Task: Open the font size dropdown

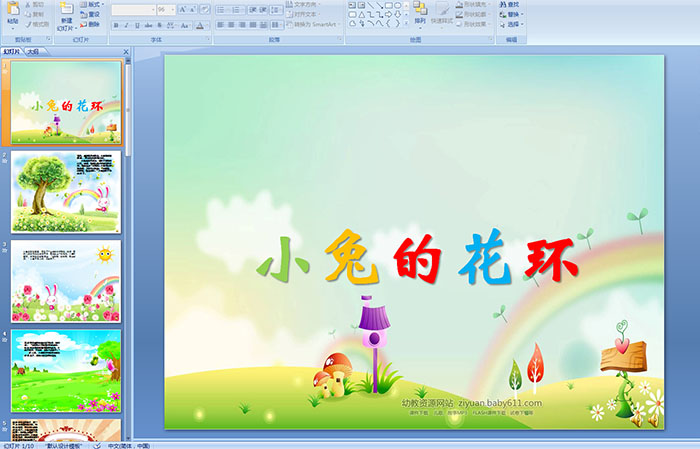Action: click(x=172, y=9)
